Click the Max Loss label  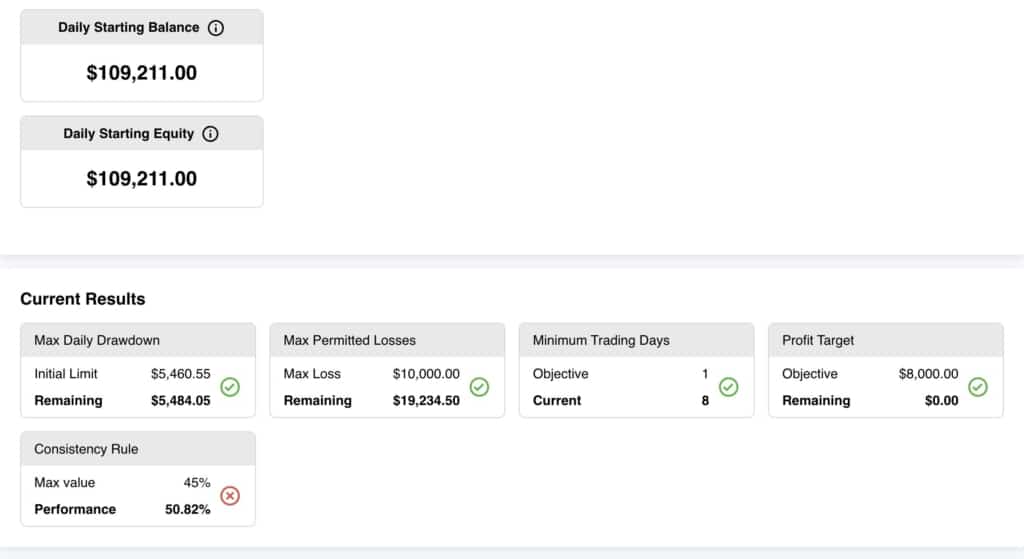[312, 374]
